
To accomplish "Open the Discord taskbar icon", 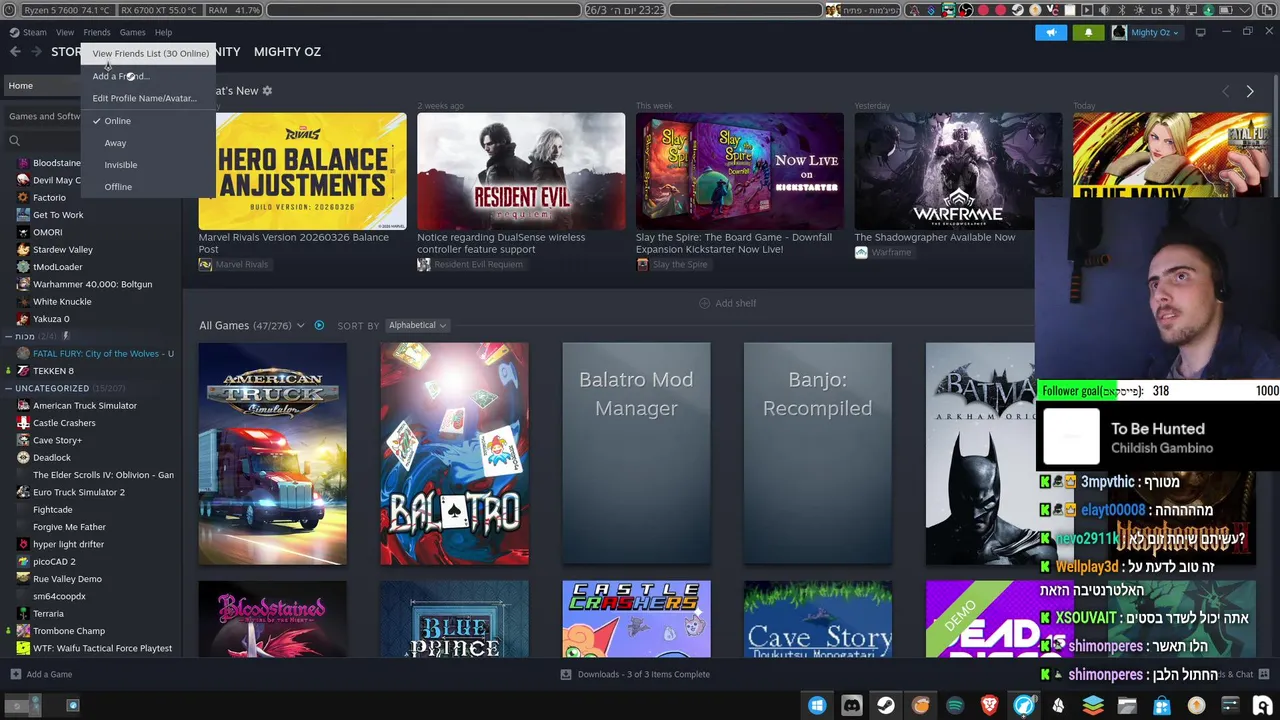I will click(x=851, y=705).
